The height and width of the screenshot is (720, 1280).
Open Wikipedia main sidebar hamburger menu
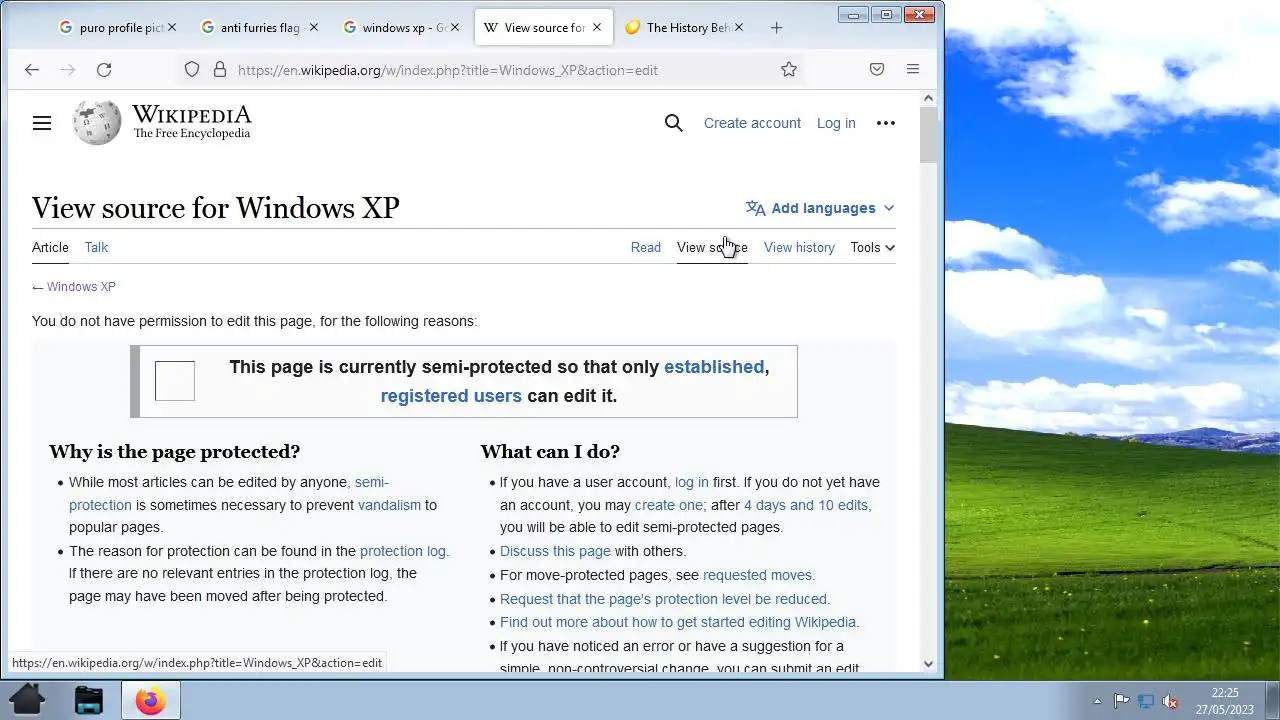(42, 123)
